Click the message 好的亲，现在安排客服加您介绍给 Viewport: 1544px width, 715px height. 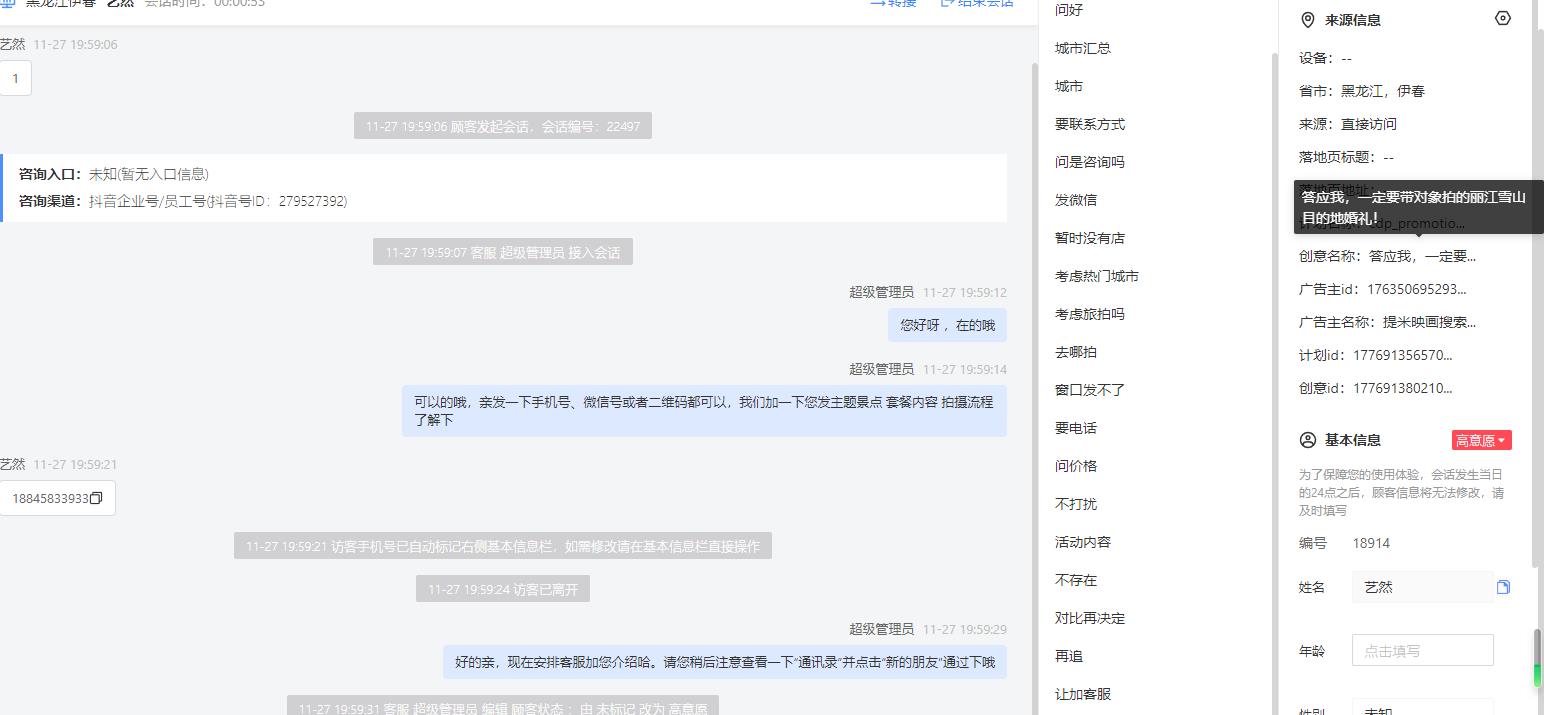click(x=725, y=662)
